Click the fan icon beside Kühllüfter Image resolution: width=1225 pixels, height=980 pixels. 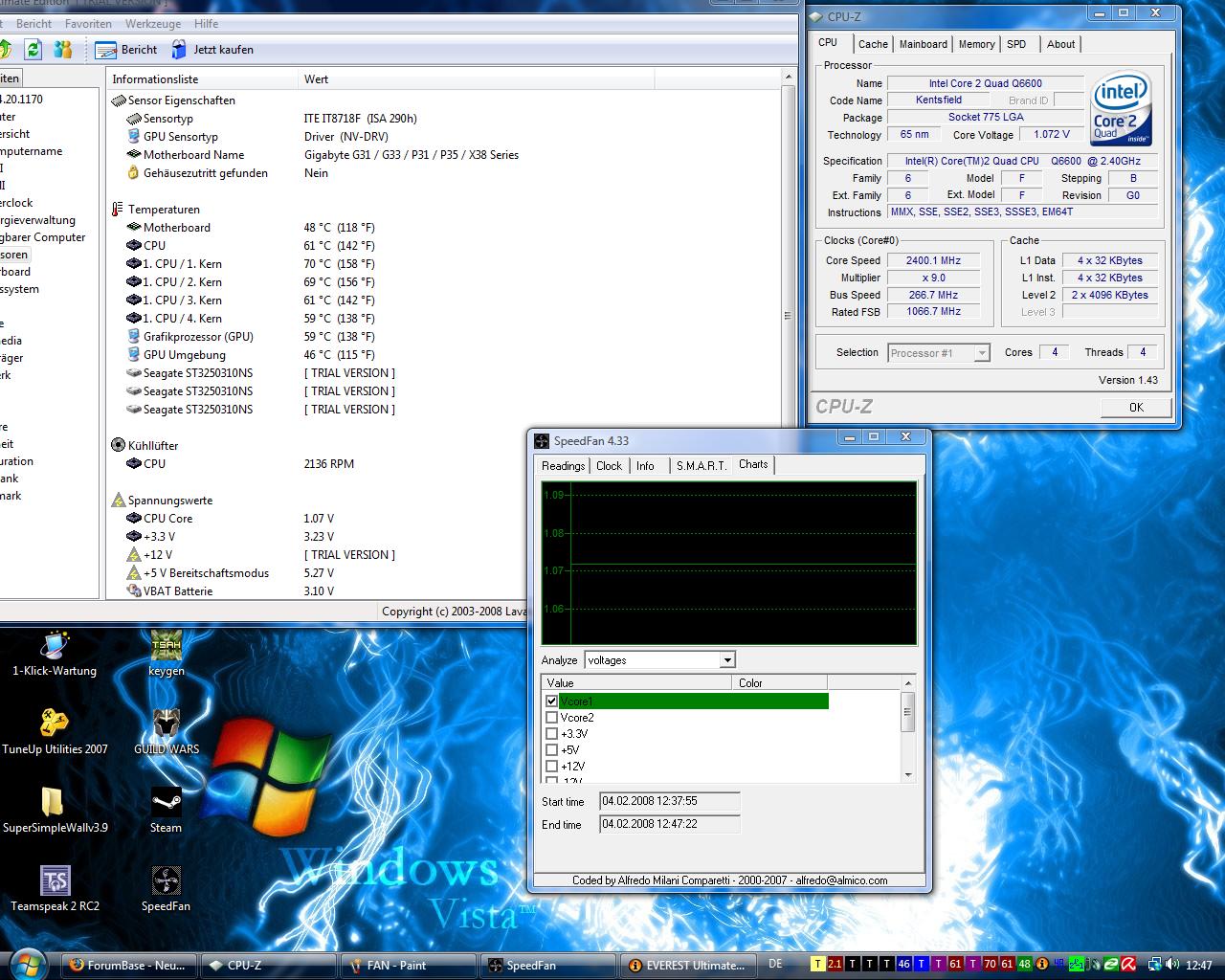pos(118,445)
